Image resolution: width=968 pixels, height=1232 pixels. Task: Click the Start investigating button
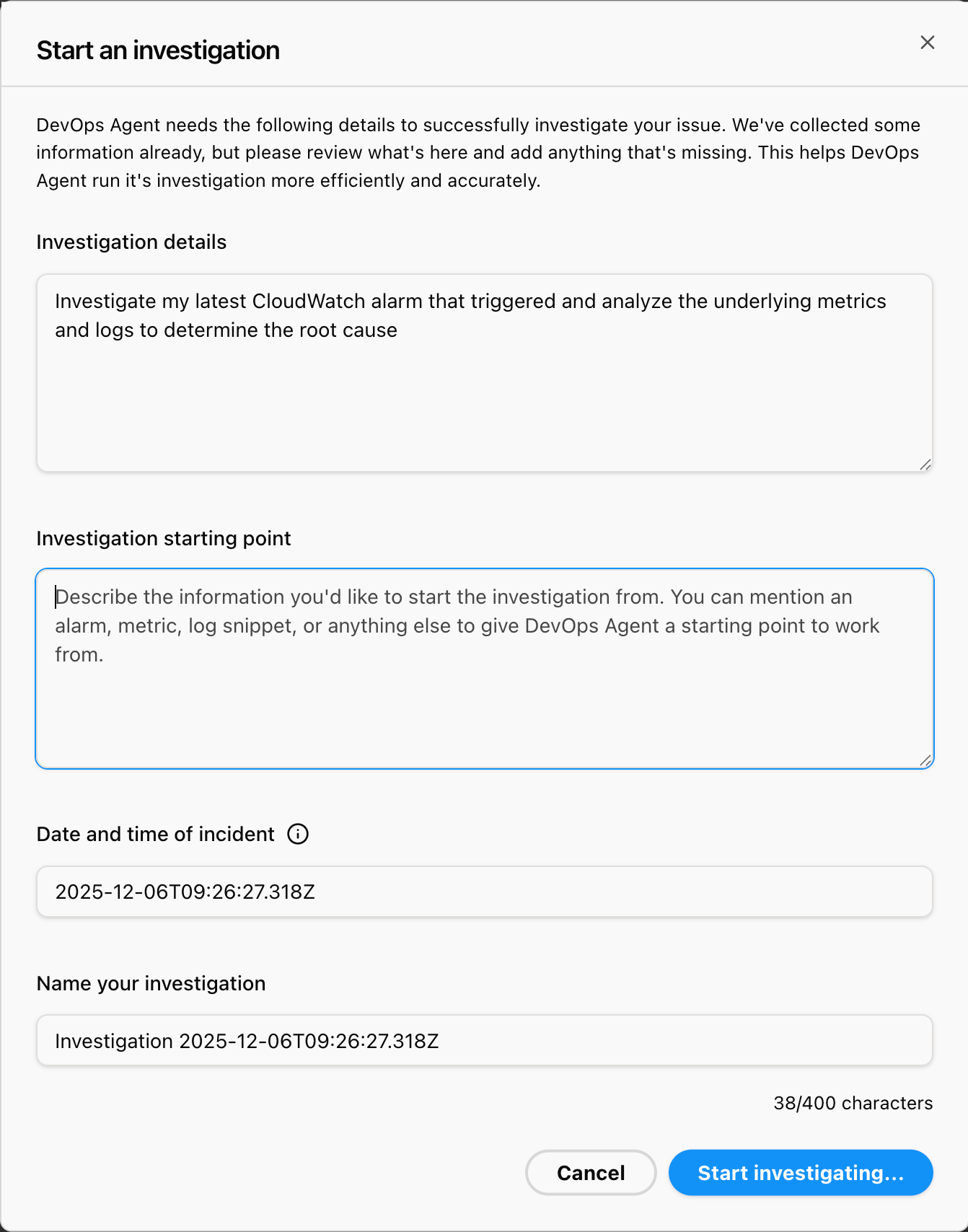(800, 1172)
